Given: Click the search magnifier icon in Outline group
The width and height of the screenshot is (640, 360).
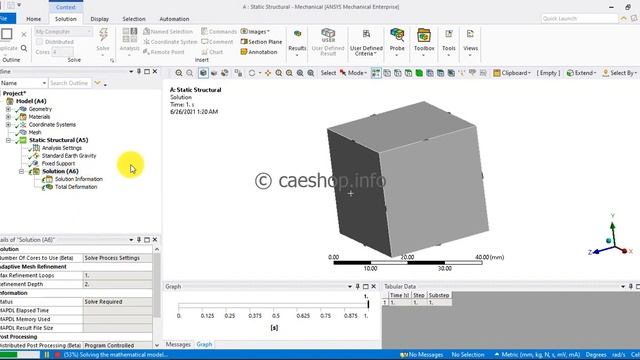Looking at the screenshot, I should [x=24, y=48].
